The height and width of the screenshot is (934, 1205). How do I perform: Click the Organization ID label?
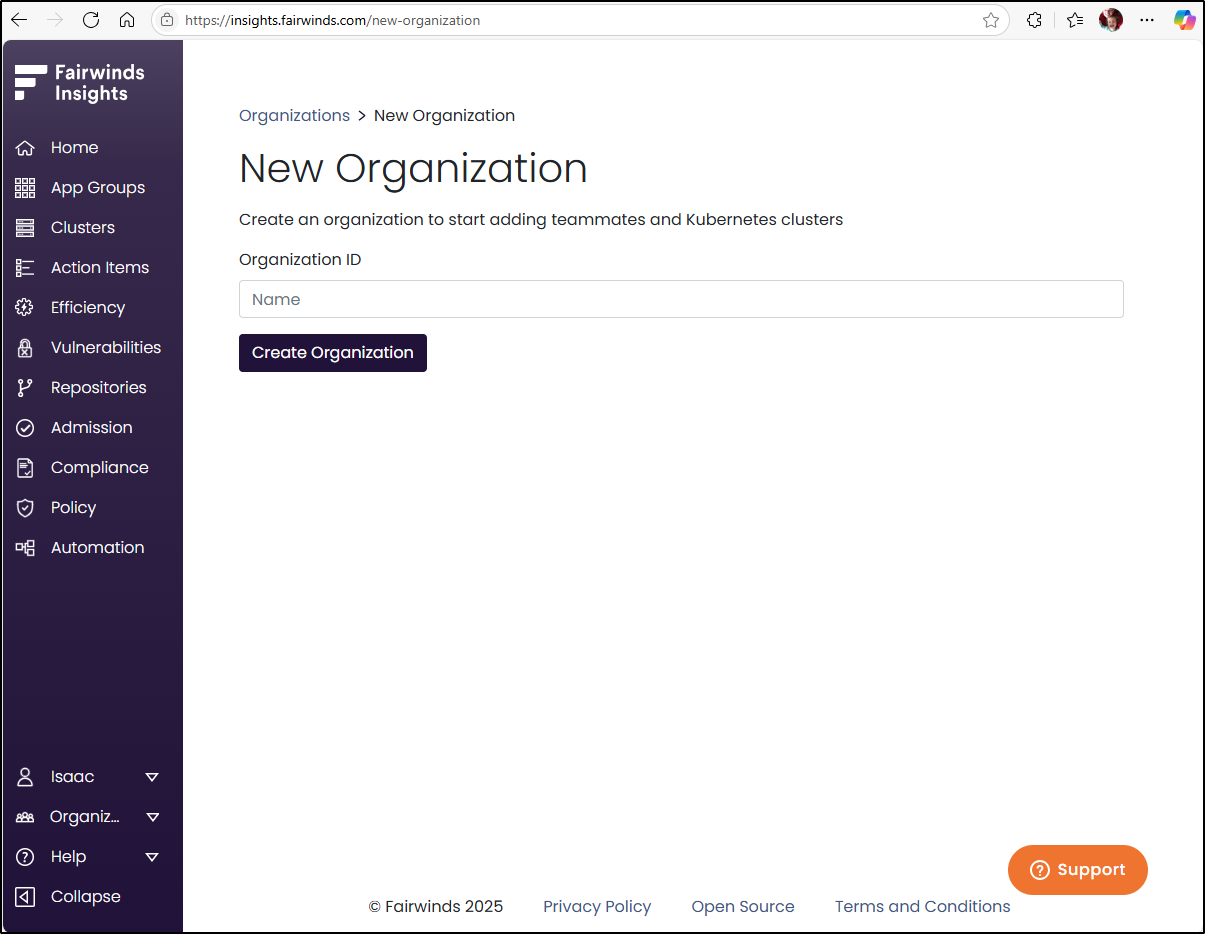tap(300, 260)
